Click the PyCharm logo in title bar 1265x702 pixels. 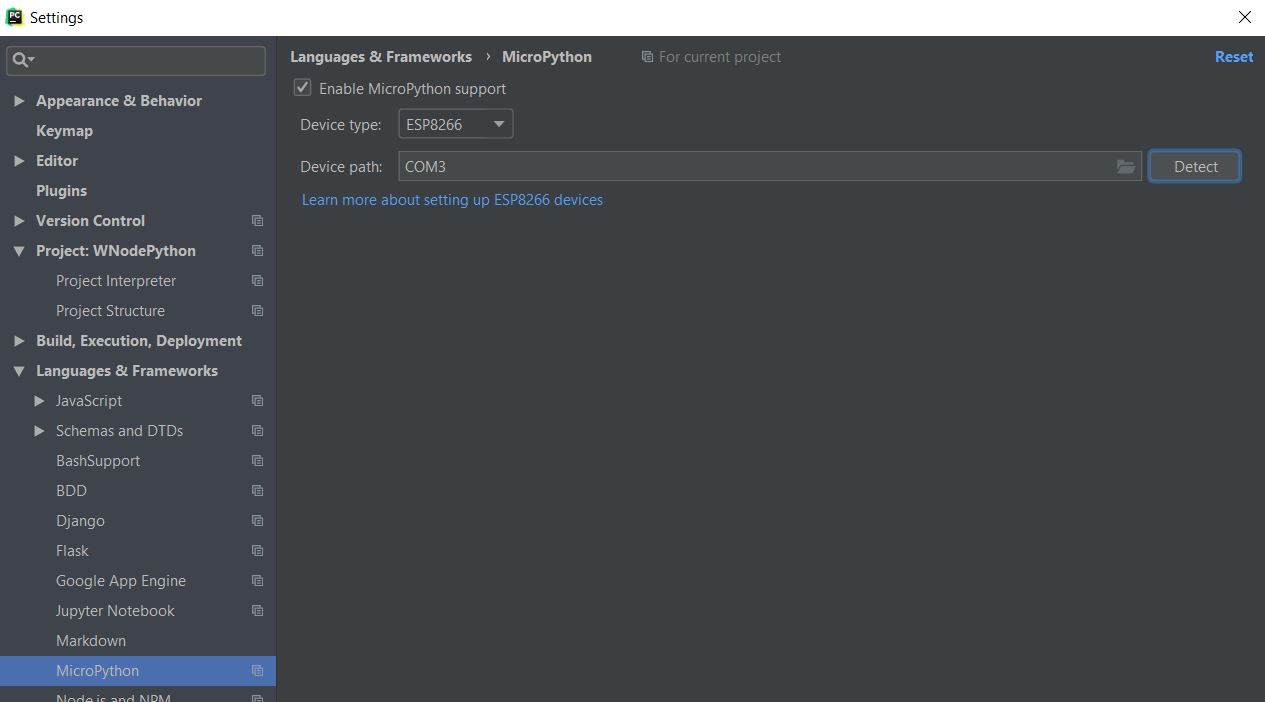(14, 17)
